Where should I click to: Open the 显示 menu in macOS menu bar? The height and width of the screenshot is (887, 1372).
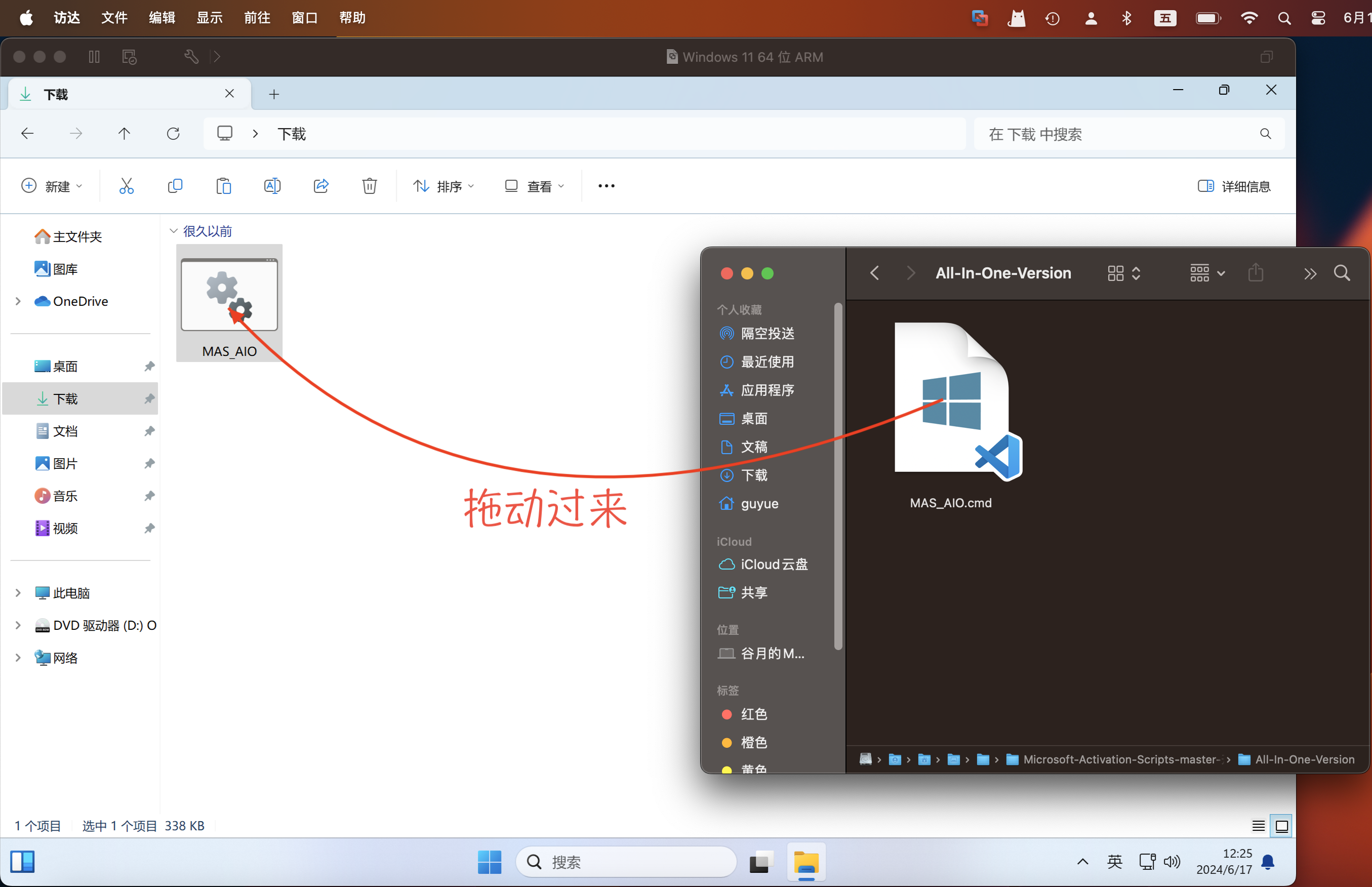pyautogui.click(x=210, y=18)
